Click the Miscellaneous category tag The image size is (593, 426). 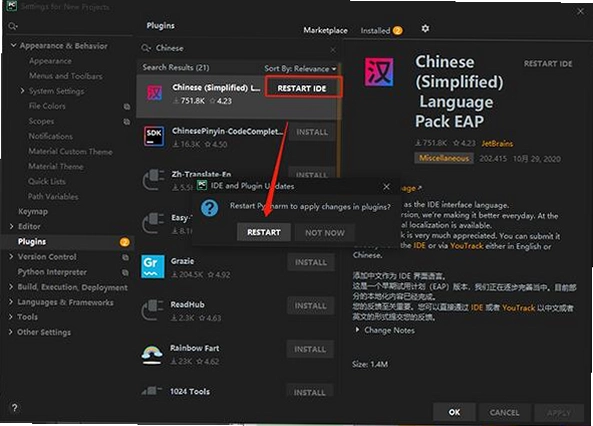point(444,158)
